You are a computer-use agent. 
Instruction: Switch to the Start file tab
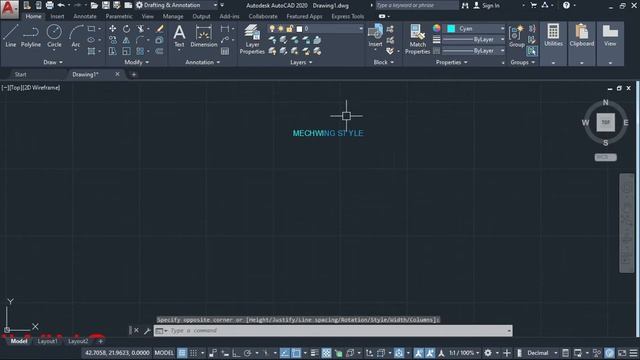20,74
